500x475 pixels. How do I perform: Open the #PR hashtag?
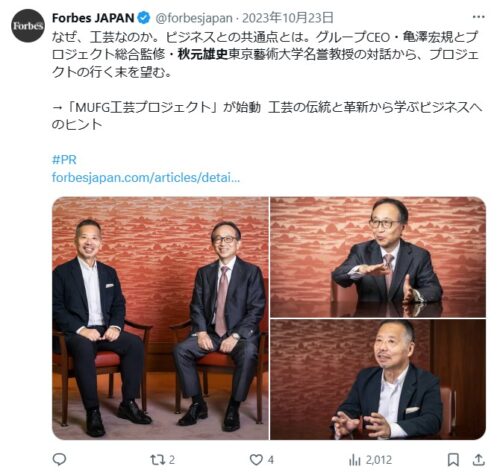tap(64, 160)
